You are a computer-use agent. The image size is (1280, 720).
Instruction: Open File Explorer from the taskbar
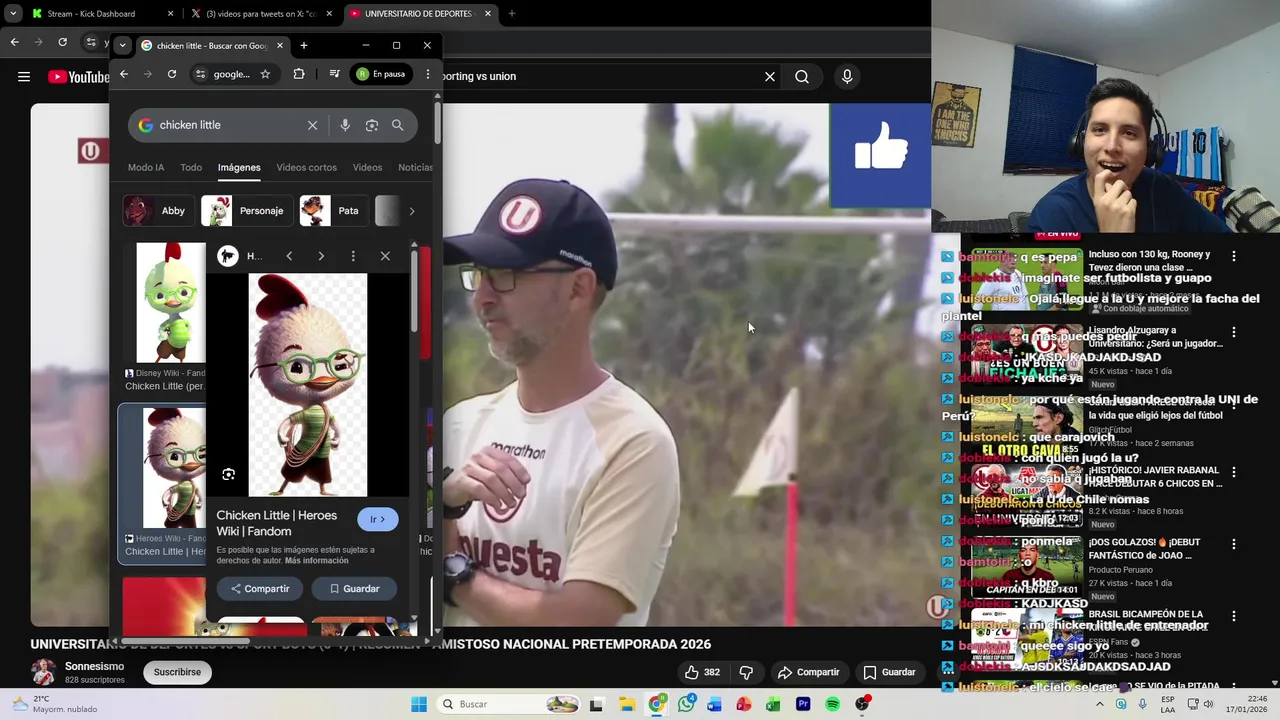(626, 704)
